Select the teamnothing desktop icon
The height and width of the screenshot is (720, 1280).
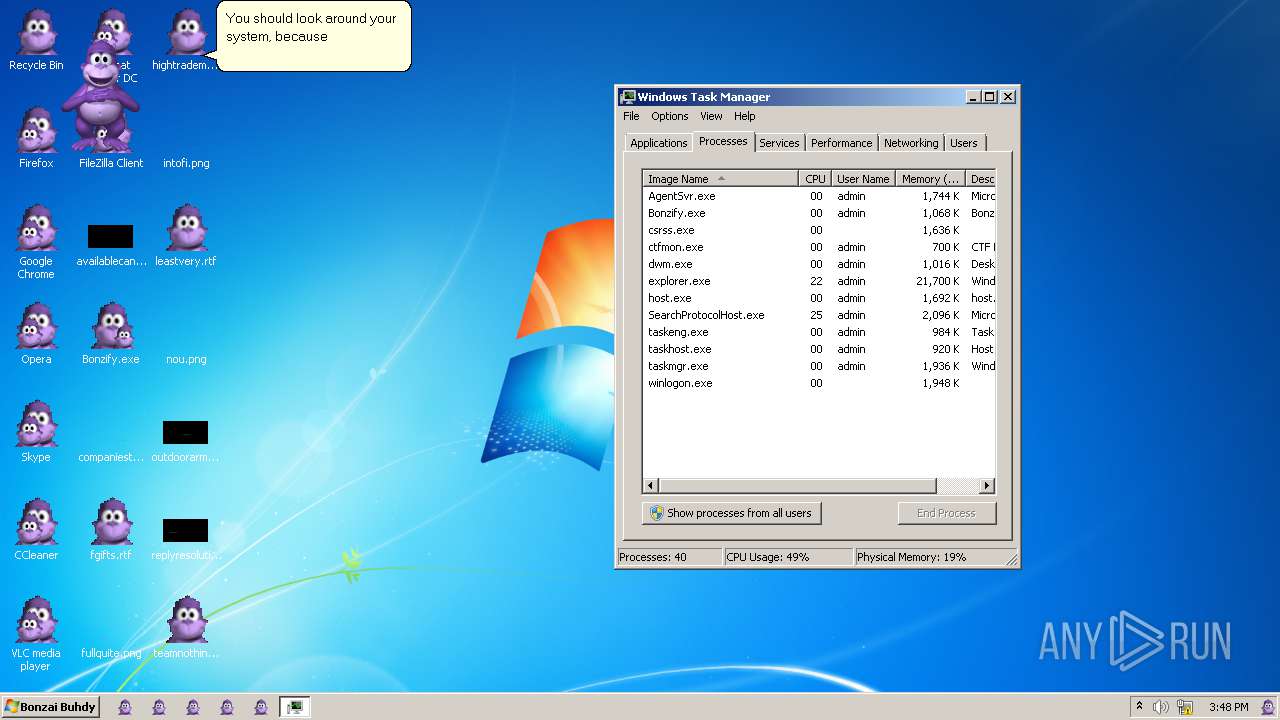pyautogui.click(x=186, y=628)
